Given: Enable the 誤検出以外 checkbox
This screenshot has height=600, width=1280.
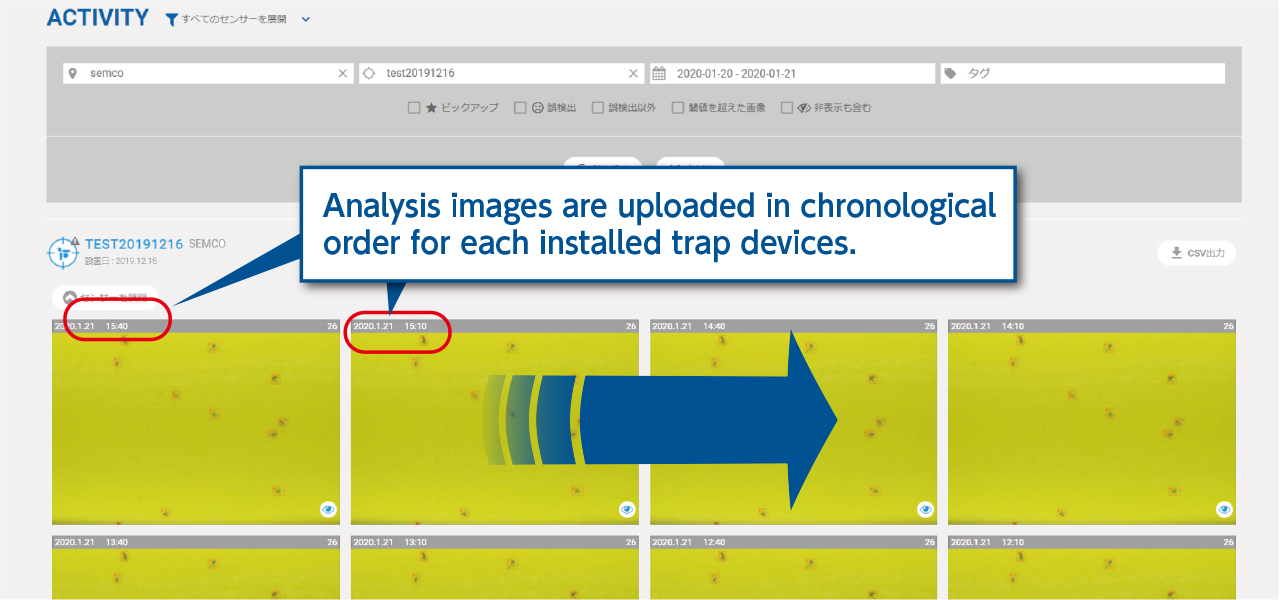Looking at the screenshot, I should (x=598, y=108).
